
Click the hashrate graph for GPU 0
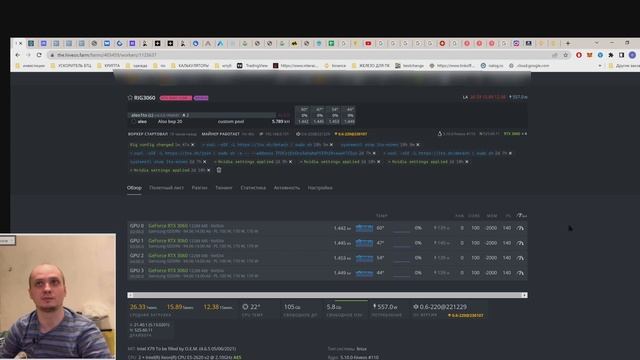tap(364, 228)
